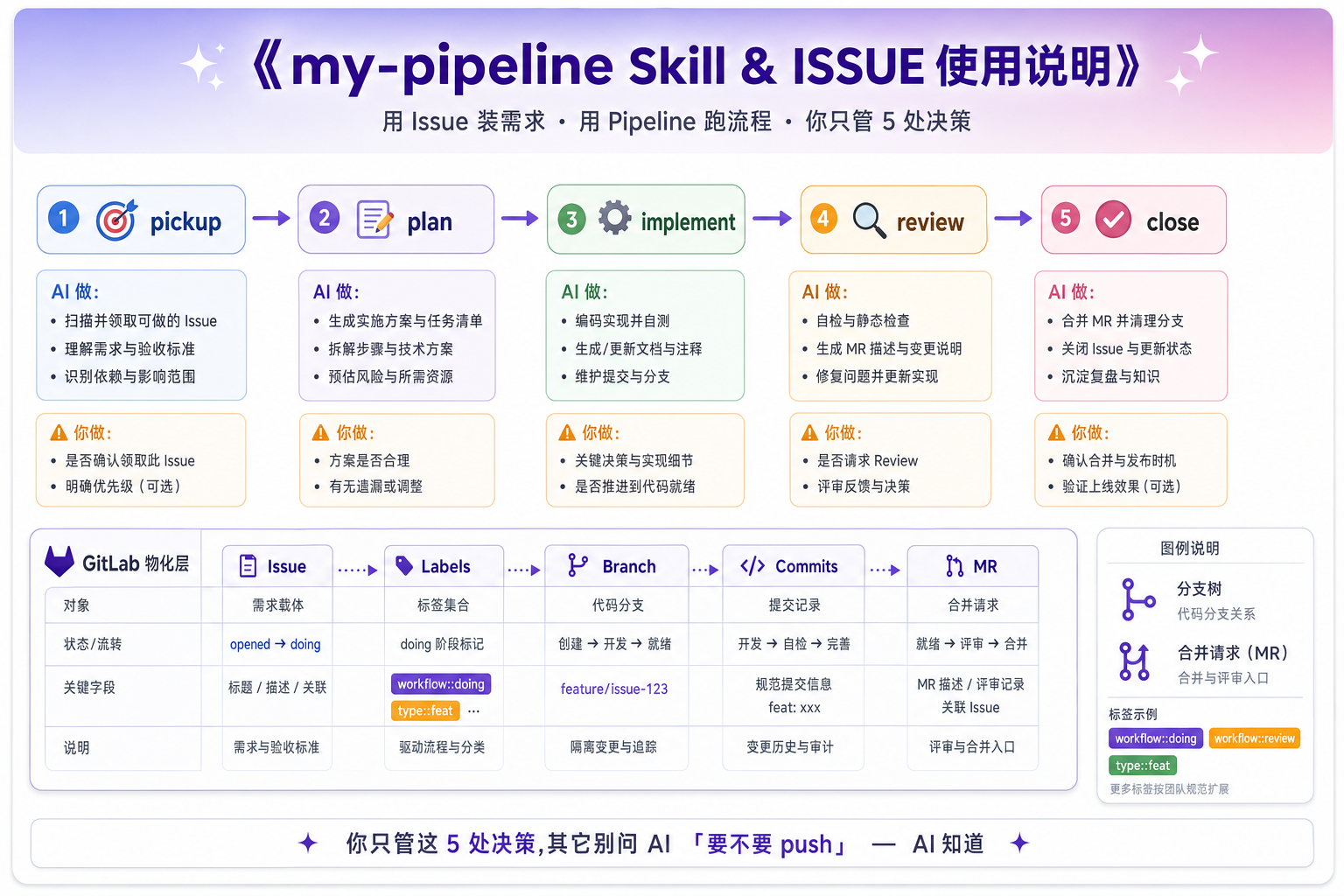Image resolution: width=1344 pixels, height=896 pixels.
Task: Click step number 4 badge
Action: 823,218
